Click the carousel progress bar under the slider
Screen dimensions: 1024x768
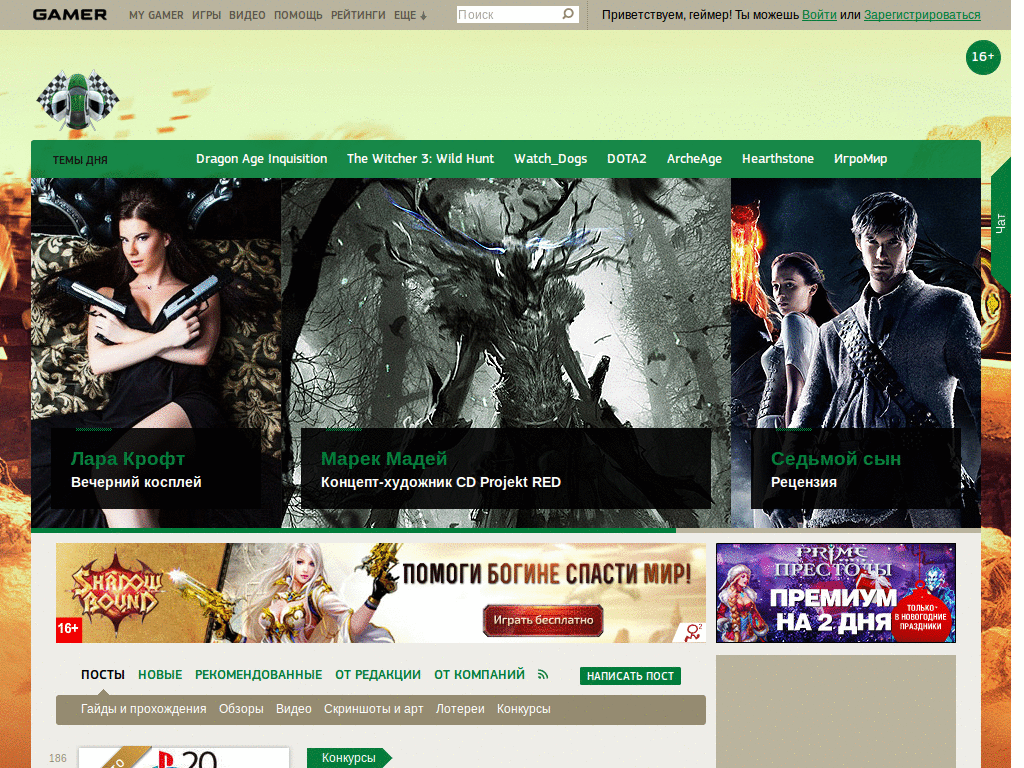click(505, 530)
